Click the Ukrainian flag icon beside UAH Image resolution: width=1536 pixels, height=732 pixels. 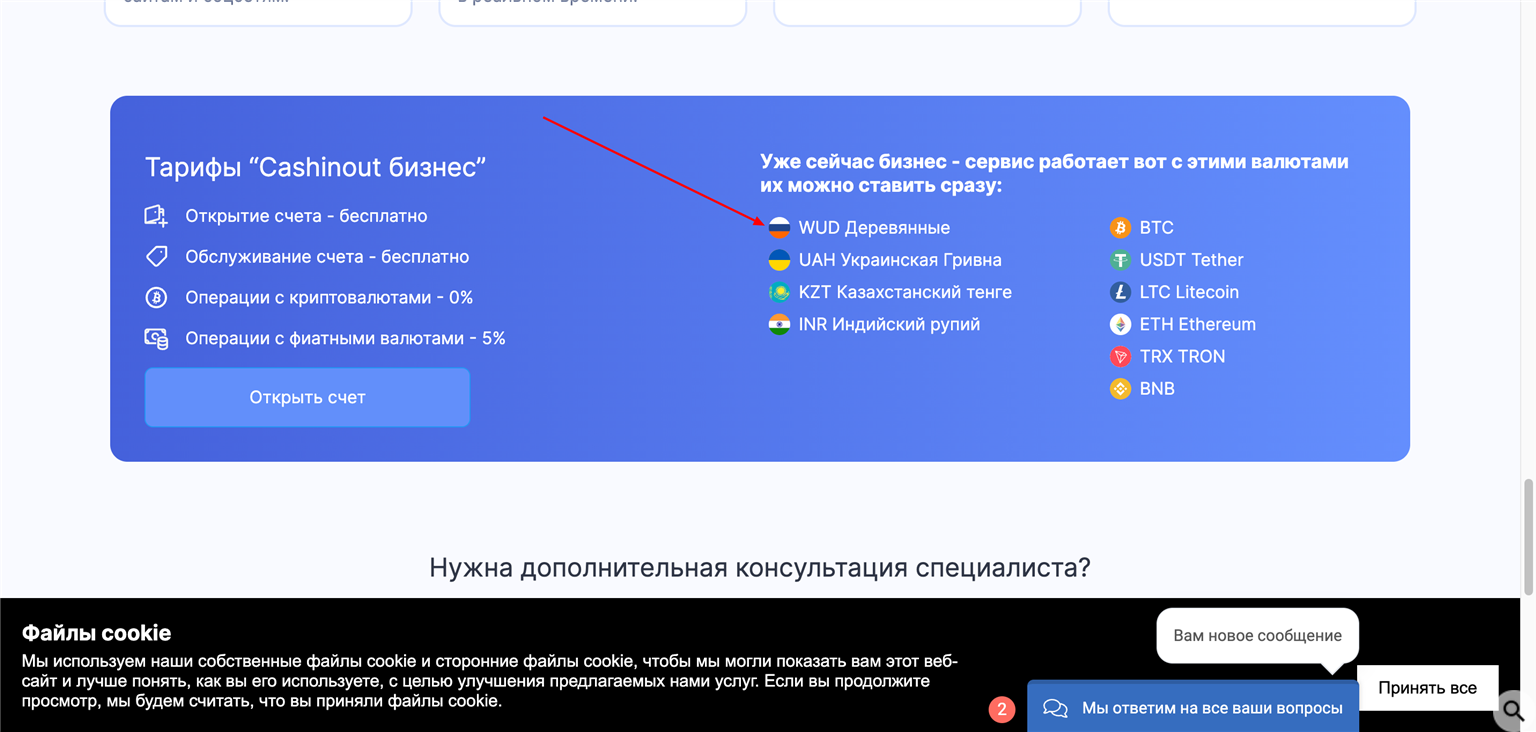(x=779, y=260)
